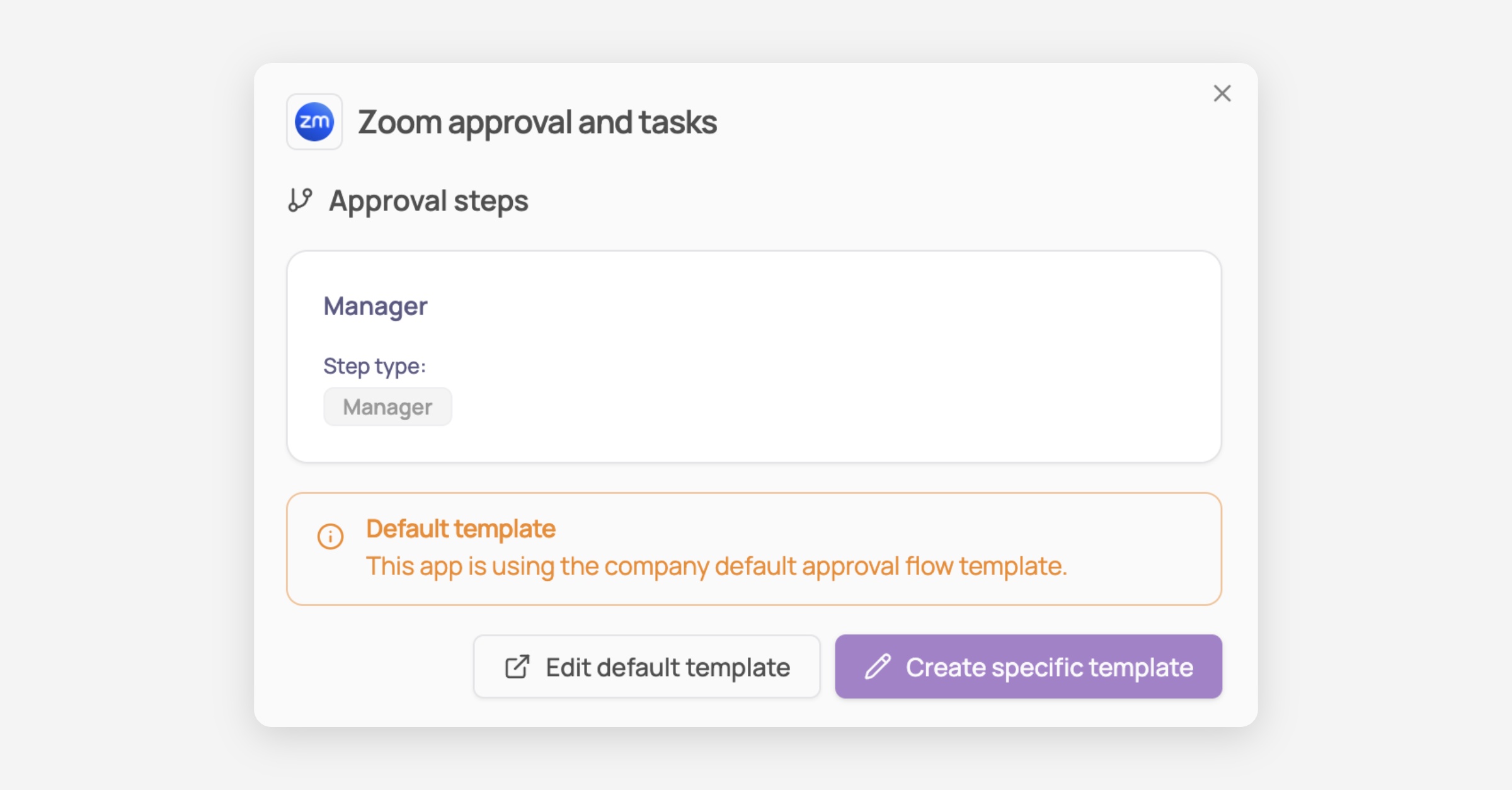Close the Zoom approval dialog
Image resolution: width=1512 pixels, height=790 pixels.
[1222, 93]
